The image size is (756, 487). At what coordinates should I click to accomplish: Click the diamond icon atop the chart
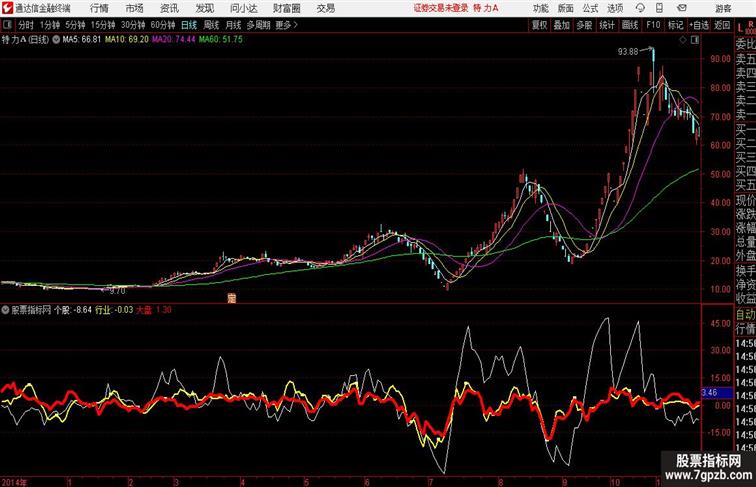(x=683, y=40)
